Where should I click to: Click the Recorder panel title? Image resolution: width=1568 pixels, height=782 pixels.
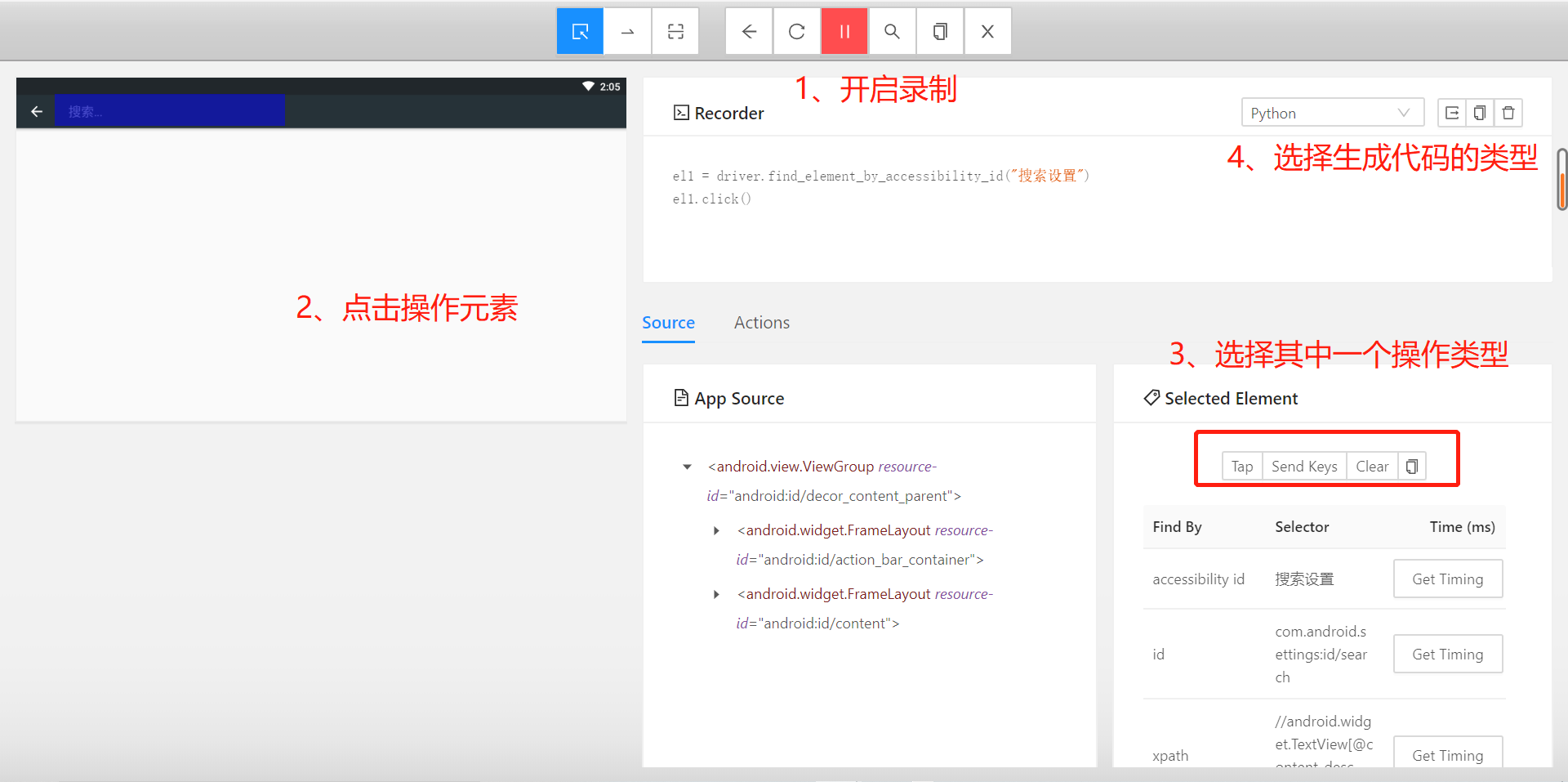719,113
